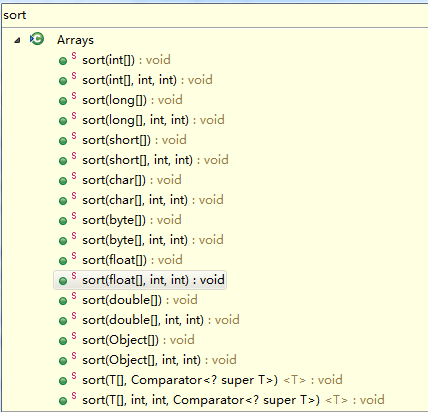The width and height of the screenshot is (428, 412).
Task: Click green method icon beside sort(int[])
Action: click(x=63, y=61)
